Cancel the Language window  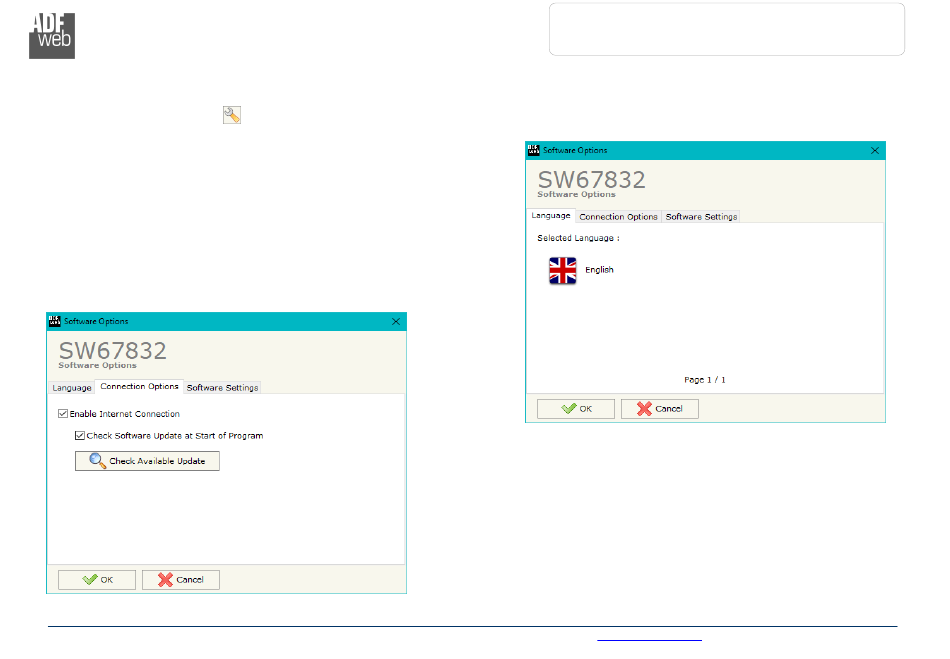tap(660, 409)
